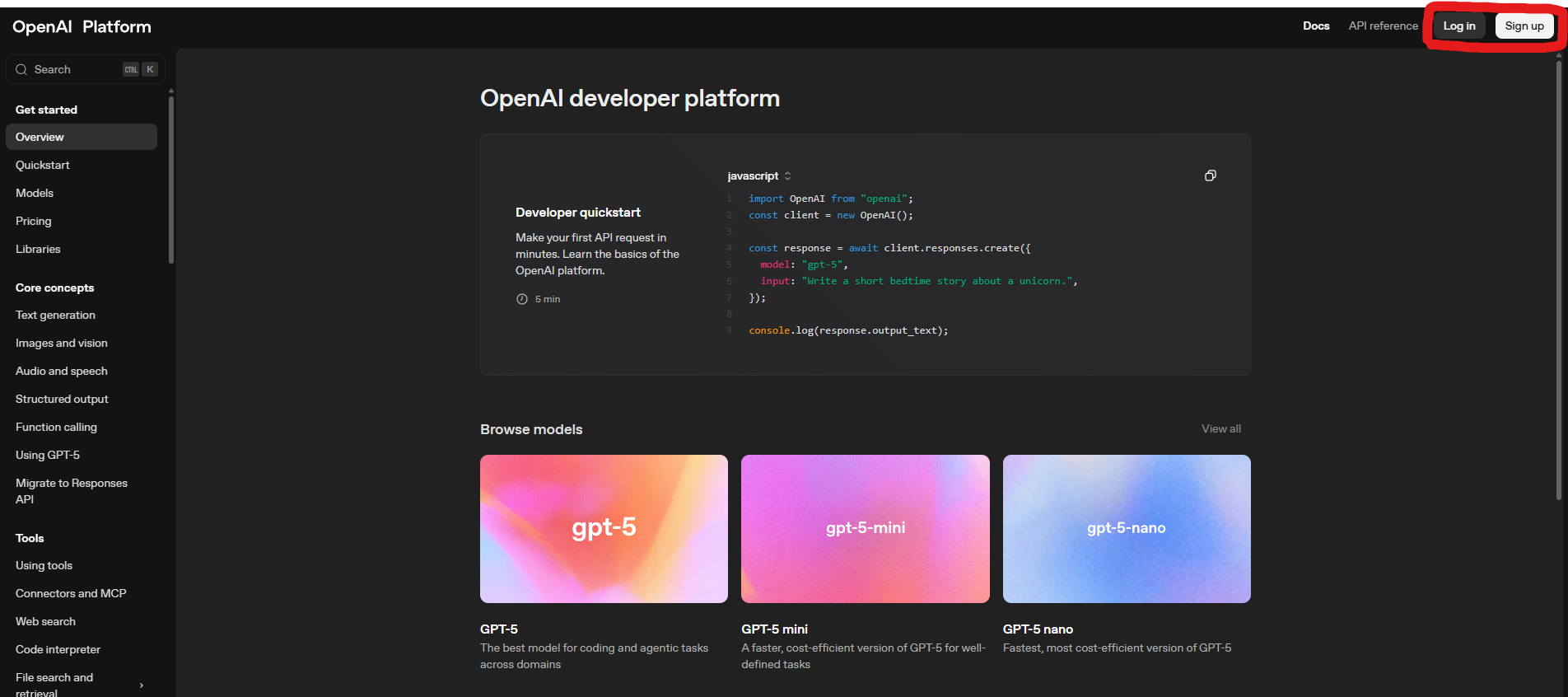Open the javascript language selector

coord(758,176)
